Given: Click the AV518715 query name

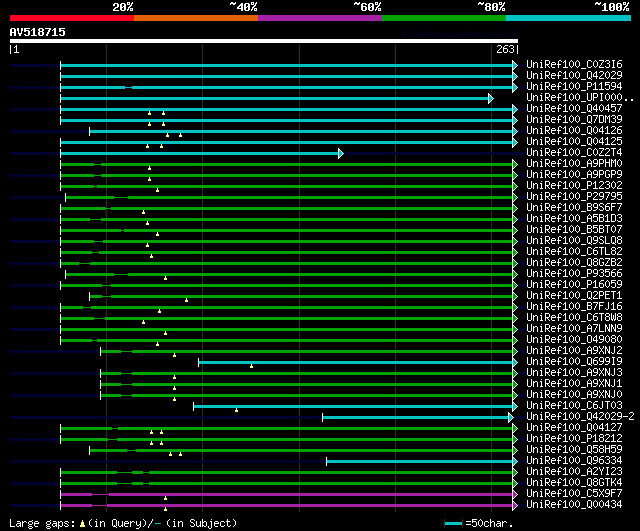Looking at the screenshot, I should pos(38,32).
